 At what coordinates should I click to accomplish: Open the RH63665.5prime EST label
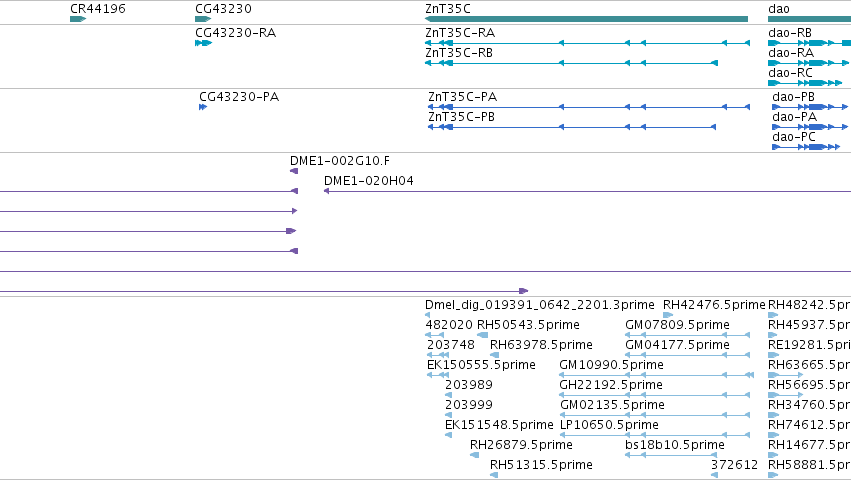809,365
